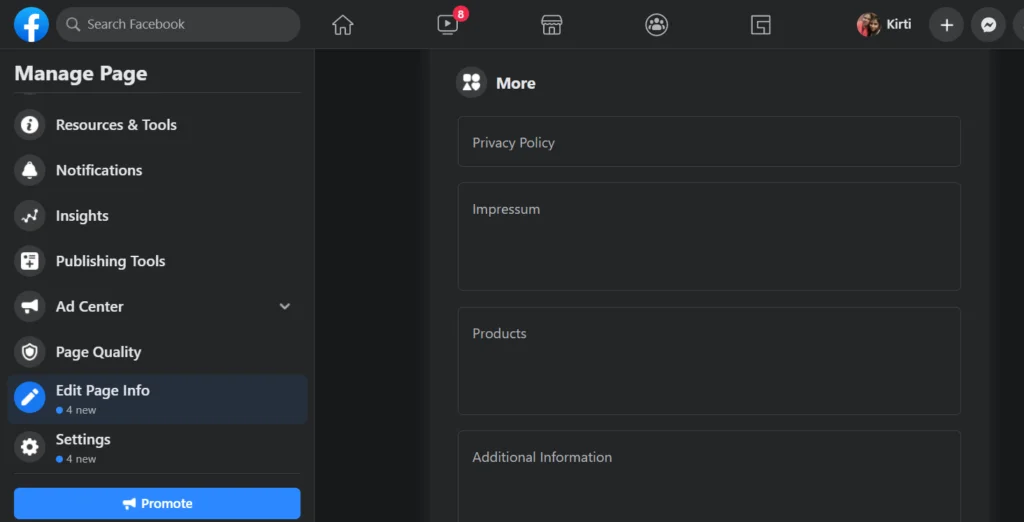
Task: Open Resources & Tools in sidebar
Action: (x=116, y=125)
